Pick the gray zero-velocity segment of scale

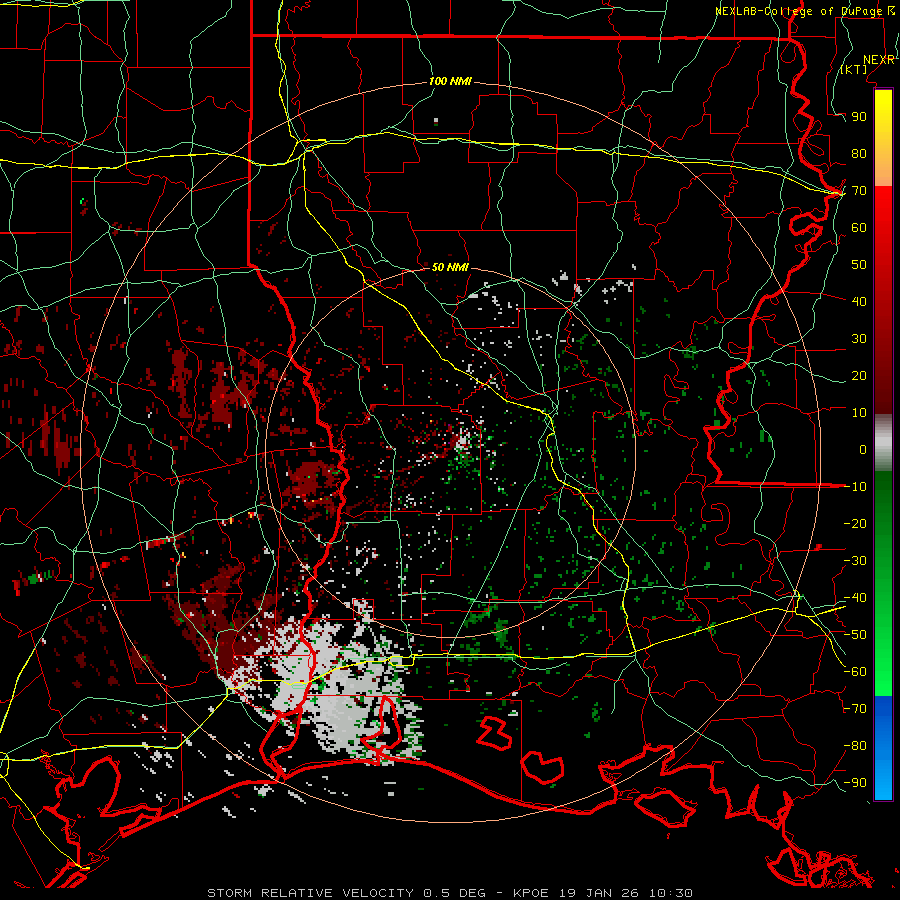[883, 443]
